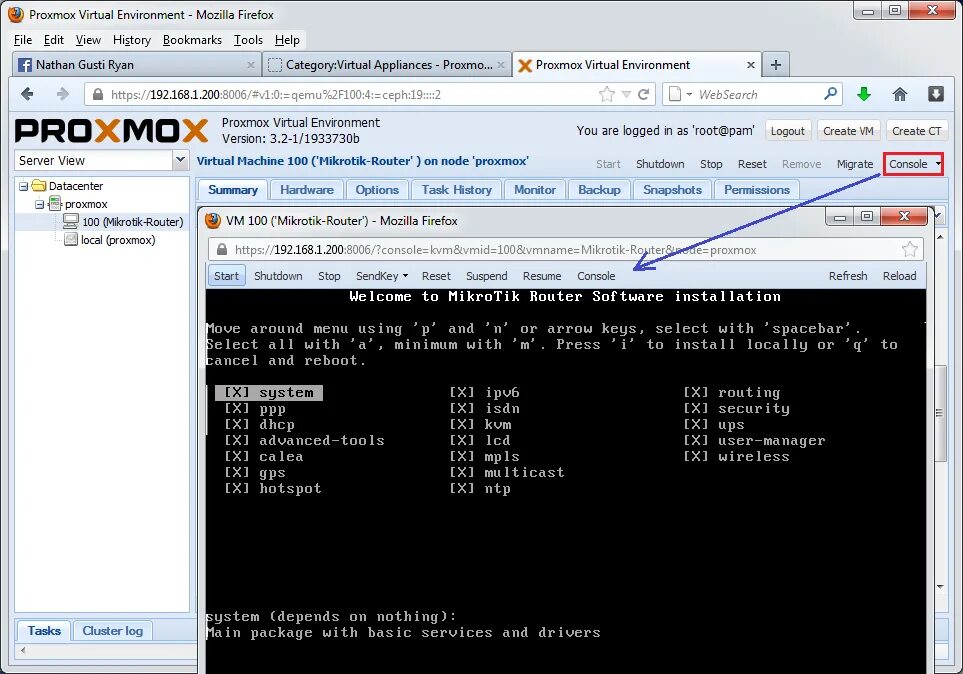Close the Category:Virtual Appliances tab
Image resolution: width=963 pixels, height=674 pixels.
click(x=501, y=65)
